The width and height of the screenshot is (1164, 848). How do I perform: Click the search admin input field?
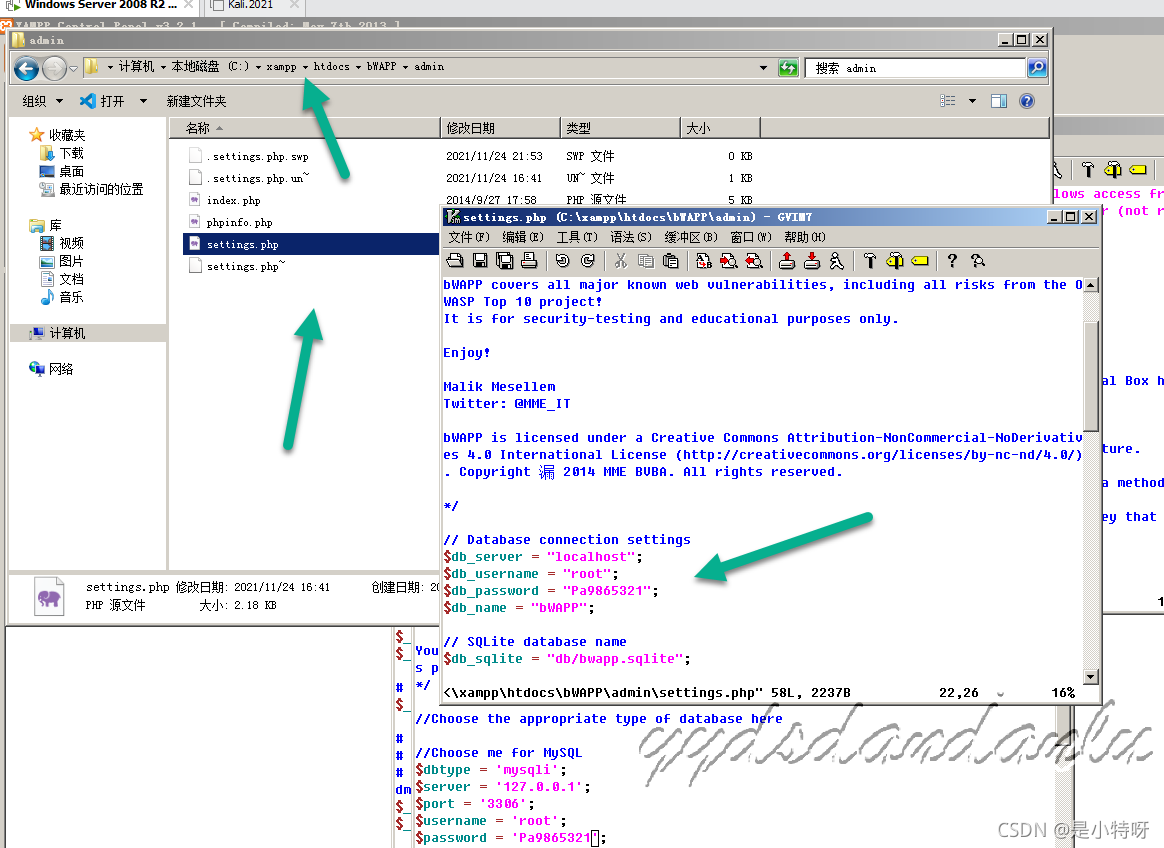915,68
